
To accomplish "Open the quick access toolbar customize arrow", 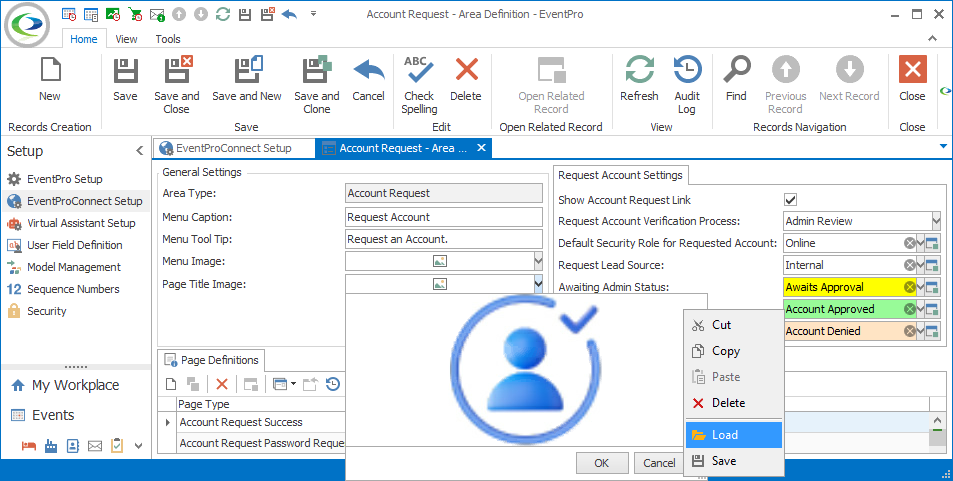I will point(314,13).
